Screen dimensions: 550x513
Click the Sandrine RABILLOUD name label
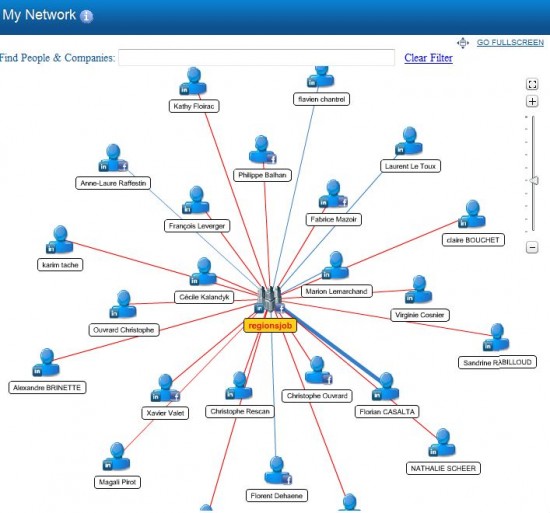[x=497, y=362]
